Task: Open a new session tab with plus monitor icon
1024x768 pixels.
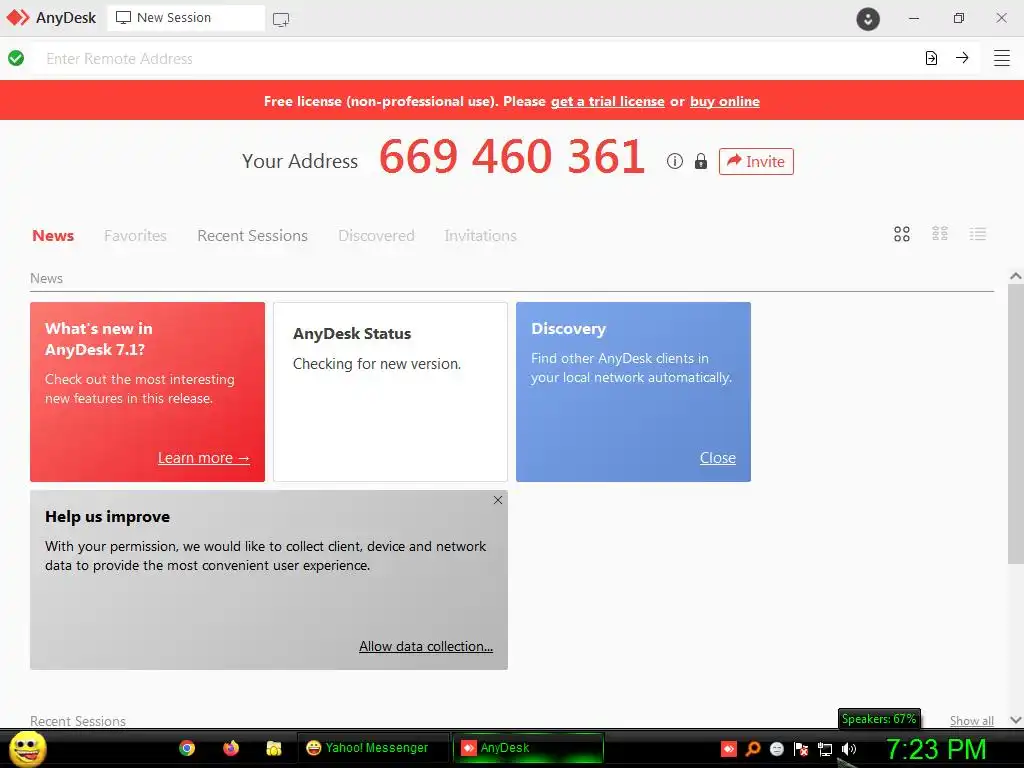Action: coord(281,20)
